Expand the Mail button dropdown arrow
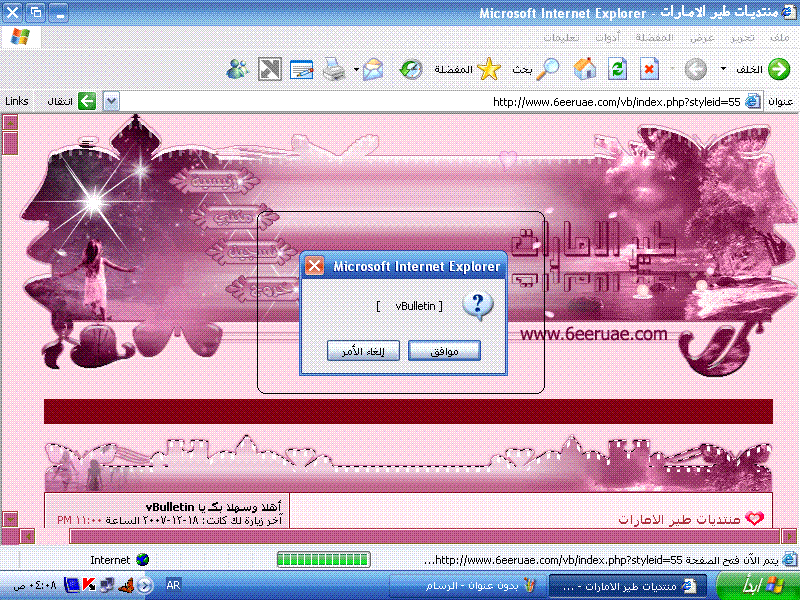The image size is (800, 600). (357, 69)
